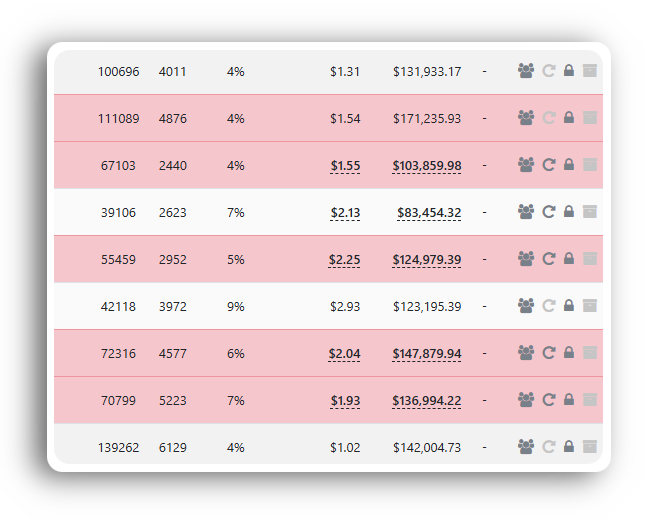653x520 pixels.
Task: Click lock icon in the $147,879.94 row
Action: pyautogui.click(x=569, y=353)
